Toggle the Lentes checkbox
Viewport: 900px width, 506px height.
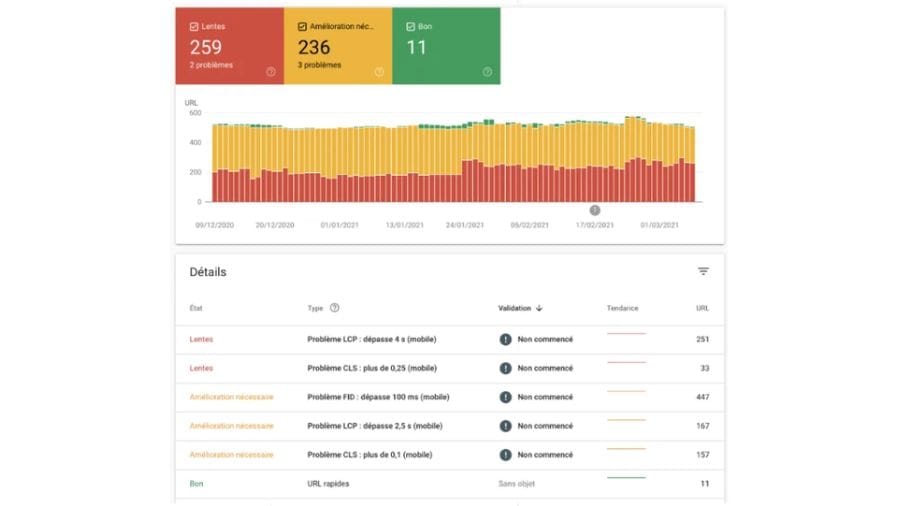click(x=194, y=26)
